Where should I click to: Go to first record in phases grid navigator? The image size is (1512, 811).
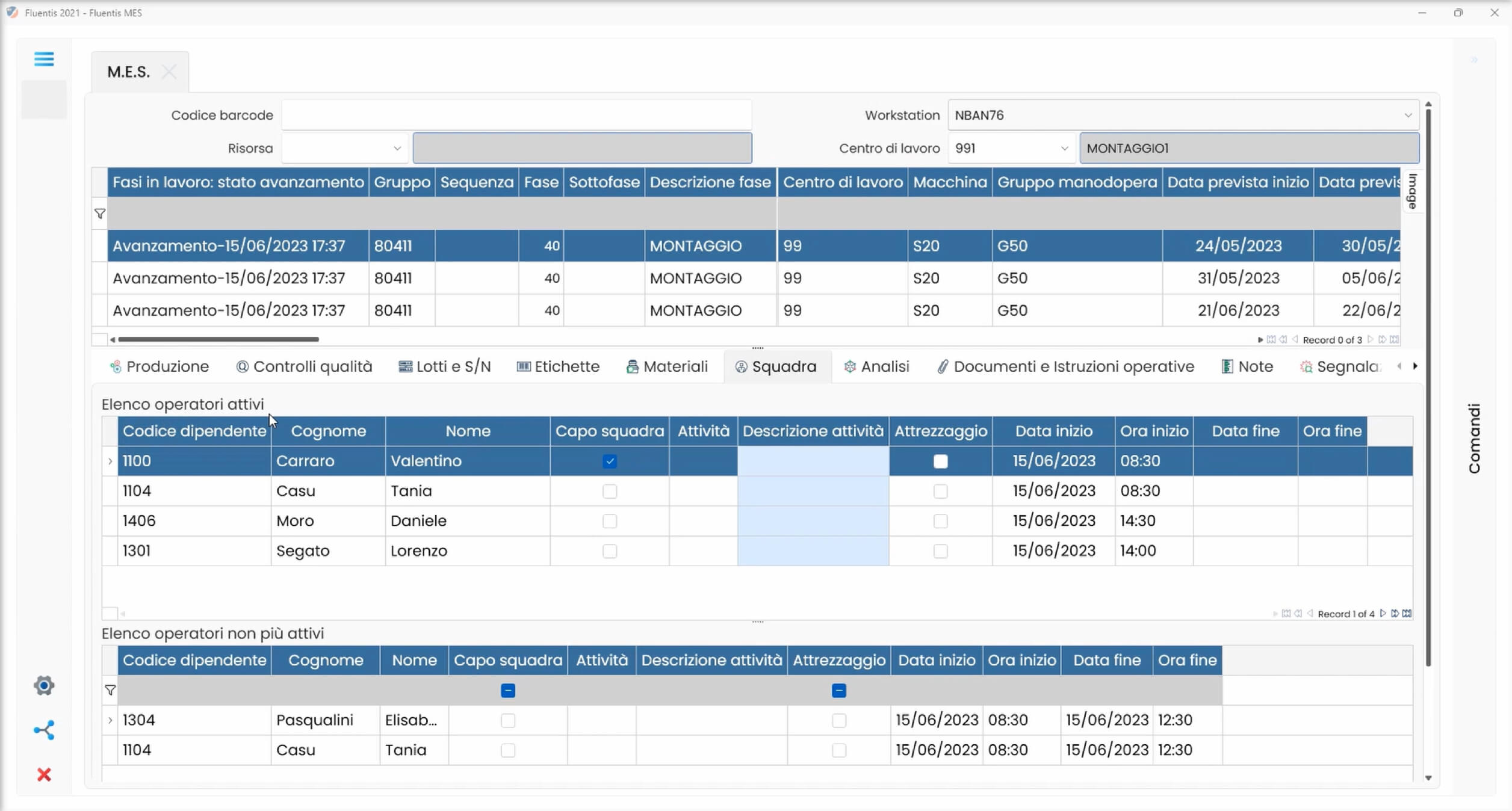click(x=1271, y=340)
